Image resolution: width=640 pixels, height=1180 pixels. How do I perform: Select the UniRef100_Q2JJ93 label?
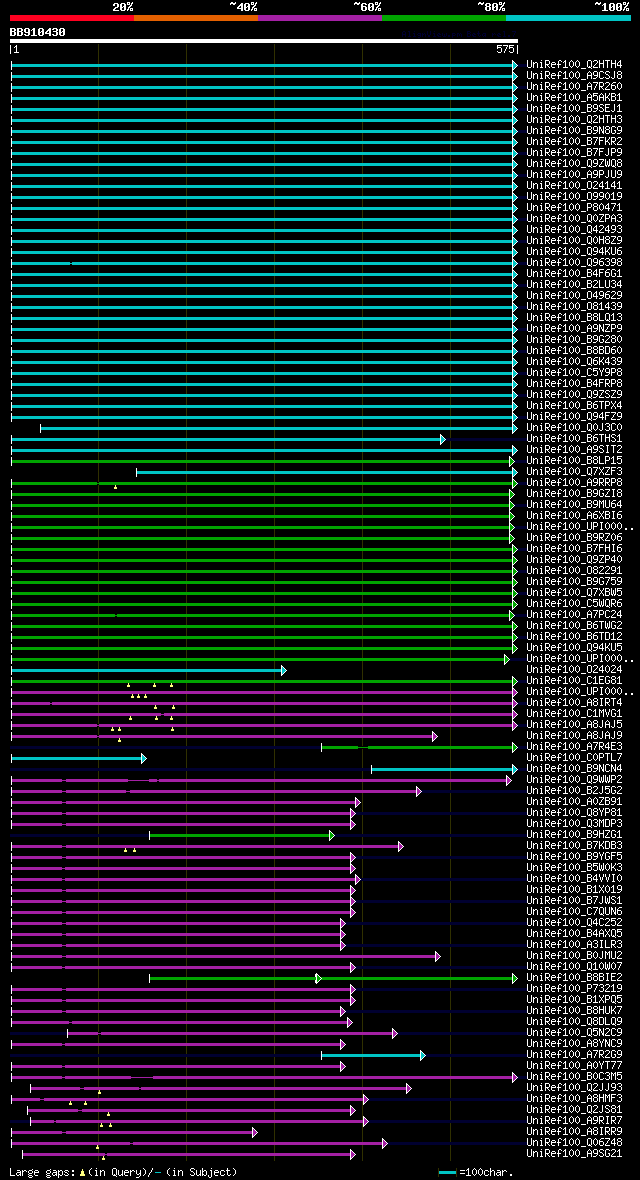[574, 1087]
